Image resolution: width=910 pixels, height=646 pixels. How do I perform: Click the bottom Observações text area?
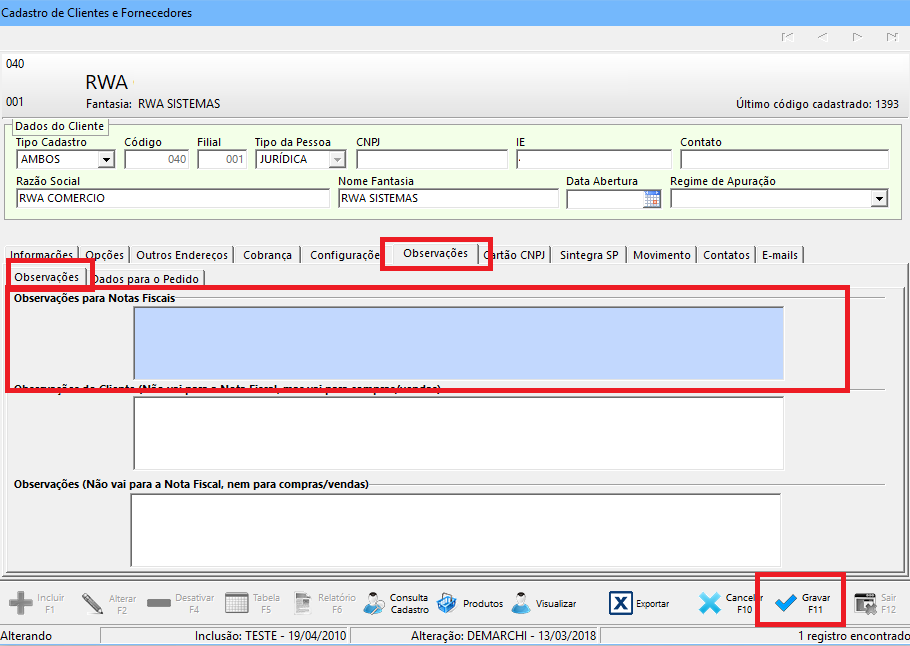pos(456,530)
